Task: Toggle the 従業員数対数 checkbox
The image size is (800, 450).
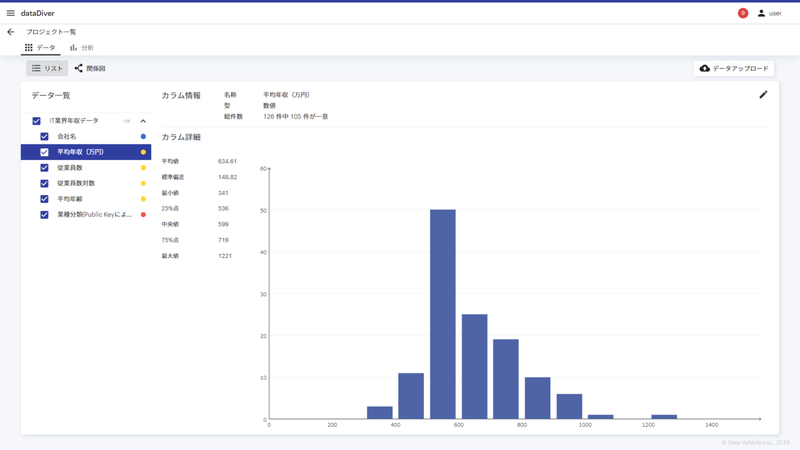Action: [44, 183]
